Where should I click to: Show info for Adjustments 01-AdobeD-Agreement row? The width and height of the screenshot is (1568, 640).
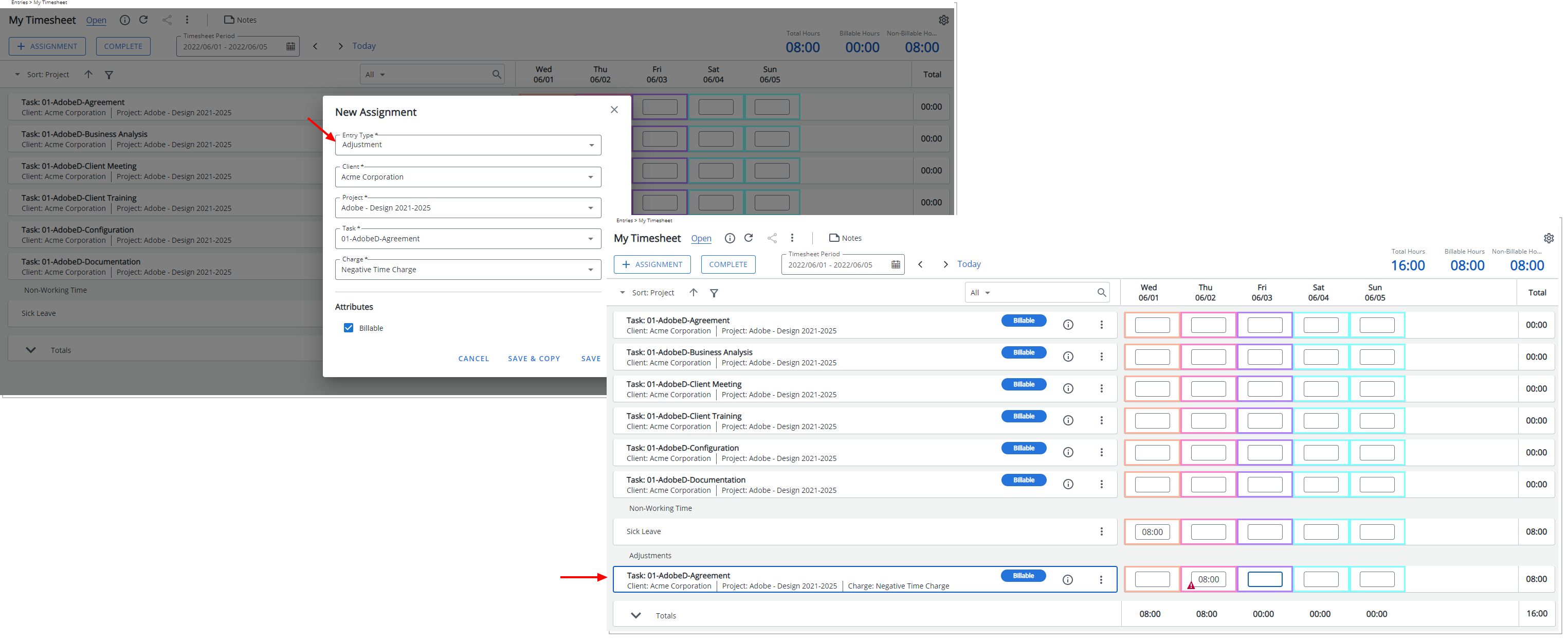[x=1067, y=580]
